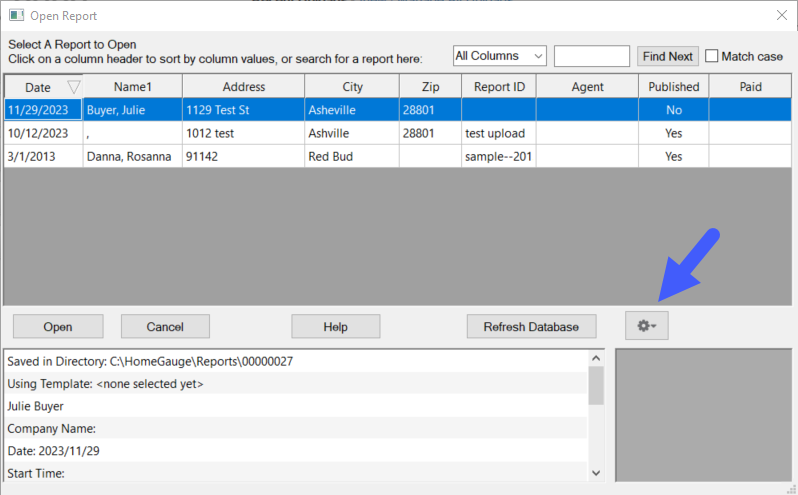Sort by the Name1 column header
This screenshot has width=798, height=495.
[x=132, y=87]
